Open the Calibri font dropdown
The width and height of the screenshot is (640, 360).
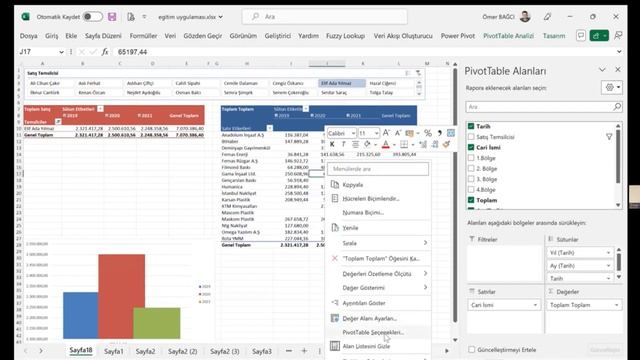coord(353,133)
